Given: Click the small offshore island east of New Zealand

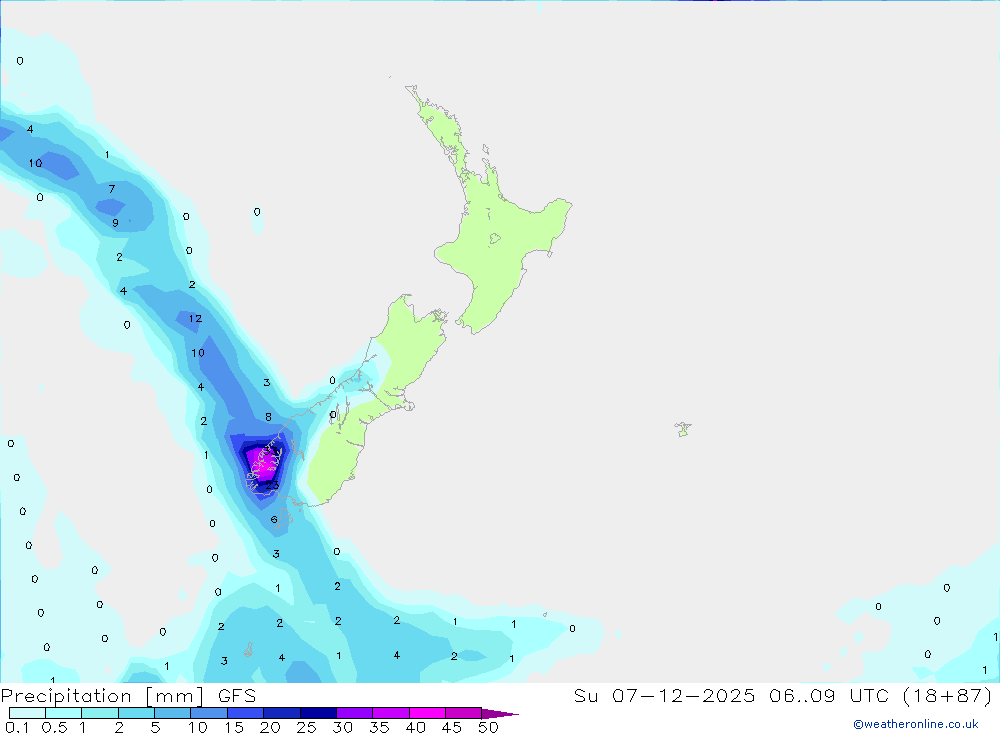Looking at the screenshot, I should 683,429.
